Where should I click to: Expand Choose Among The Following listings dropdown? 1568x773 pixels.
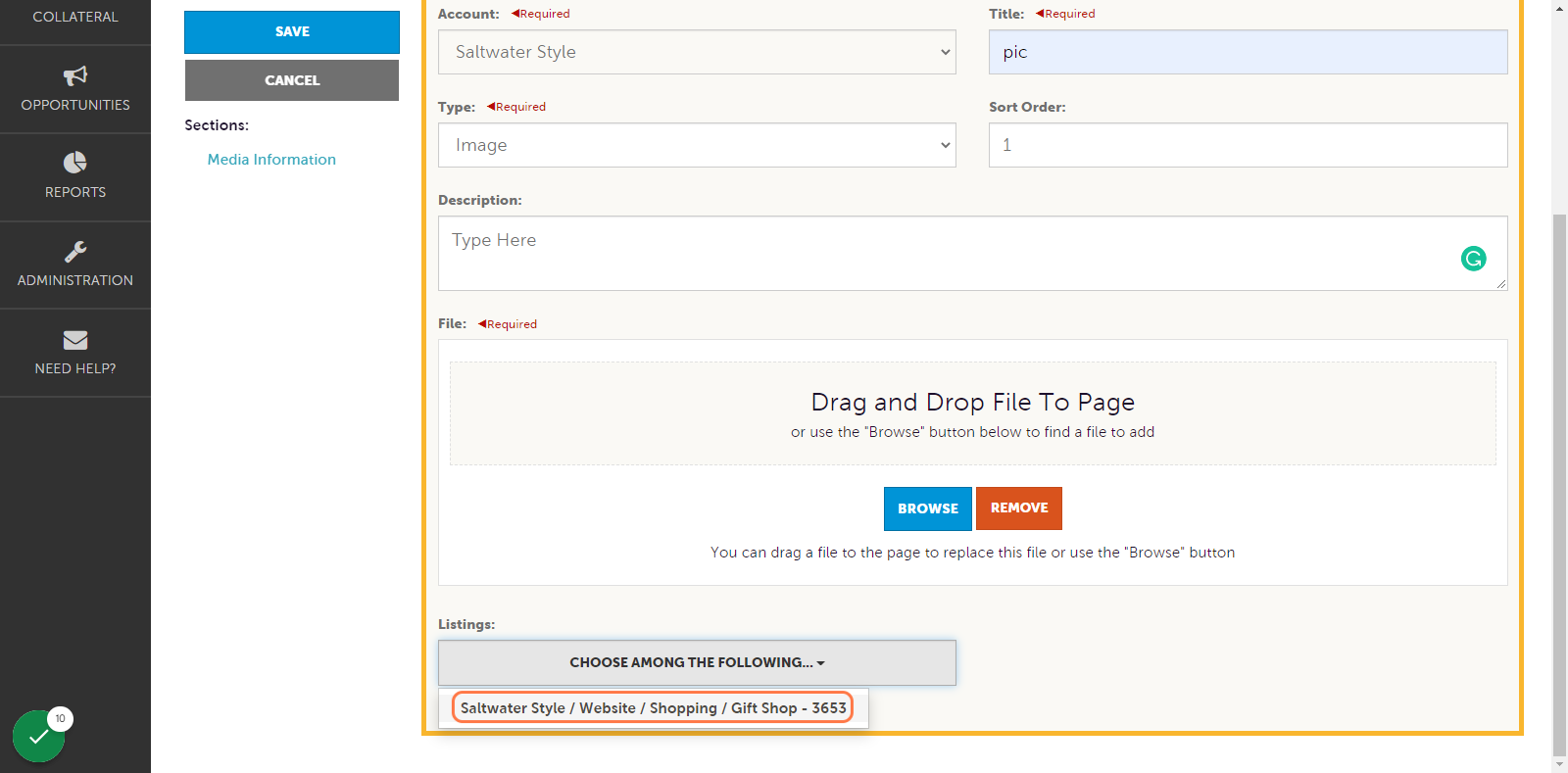click(697, 662)
